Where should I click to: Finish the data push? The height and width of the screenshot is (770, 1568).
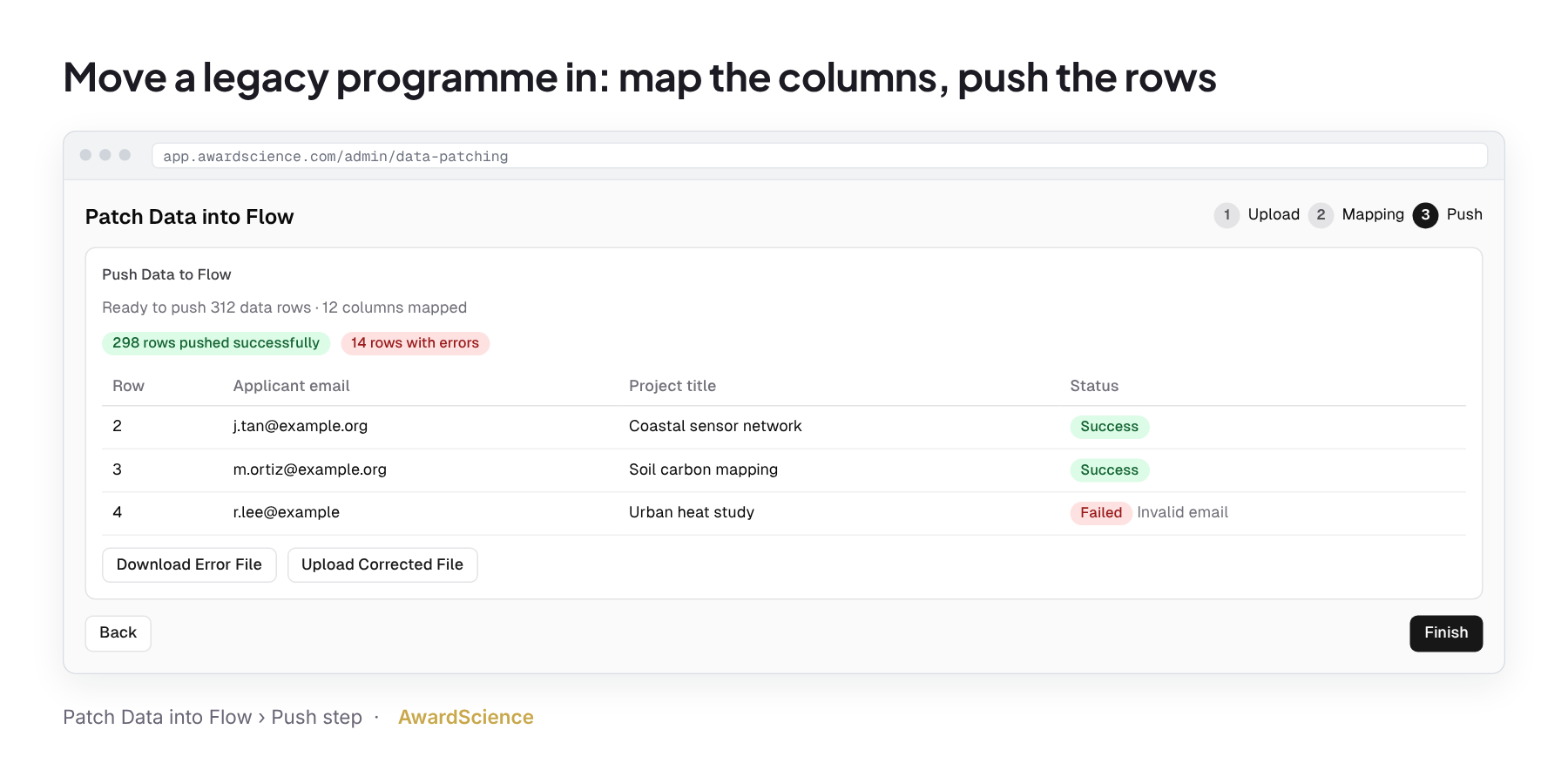pos(1446,633)
